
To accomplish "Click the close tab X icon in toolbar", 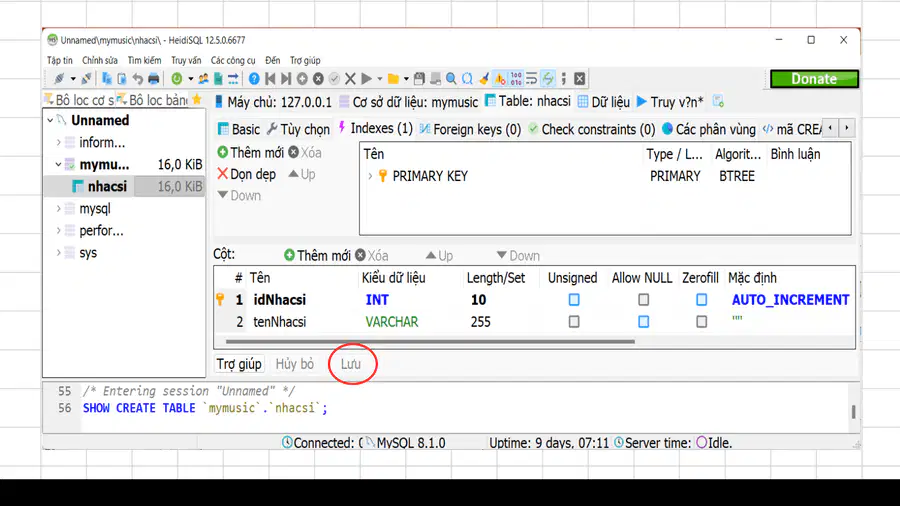I will 580,79.
